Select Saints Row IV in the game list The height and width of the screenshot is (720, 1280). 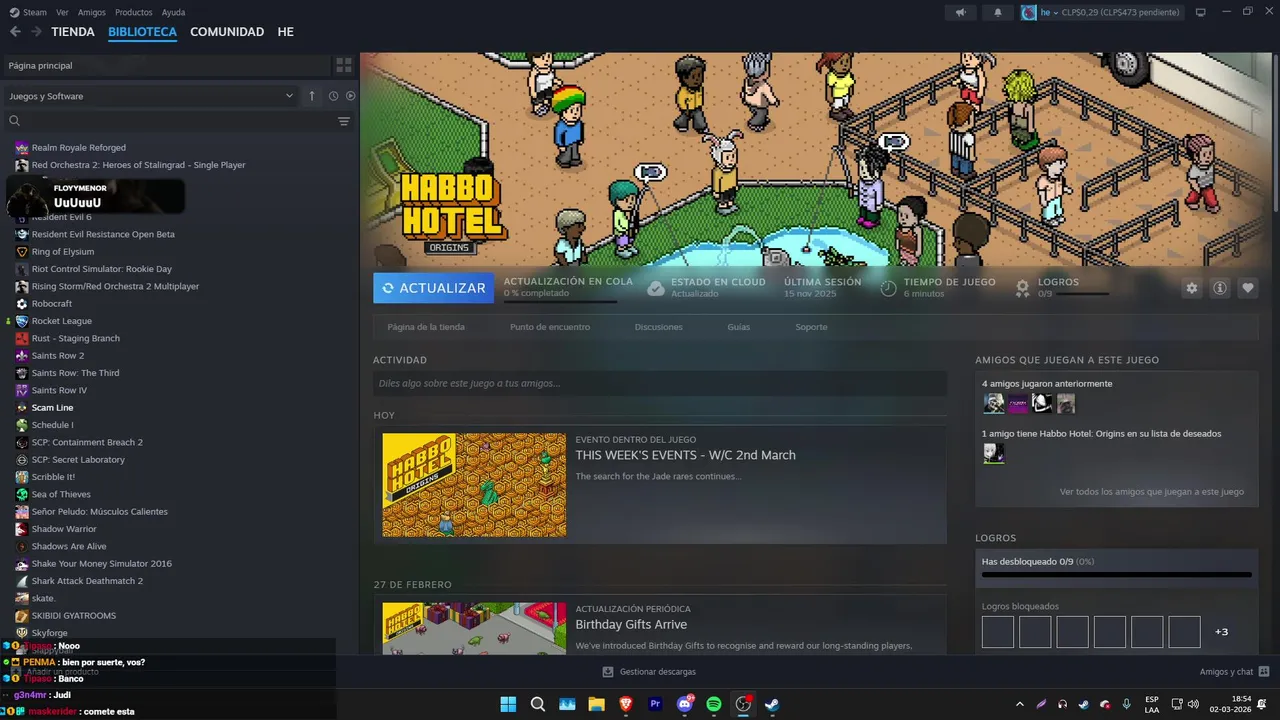pyautogui.click(x=59, y=390)
